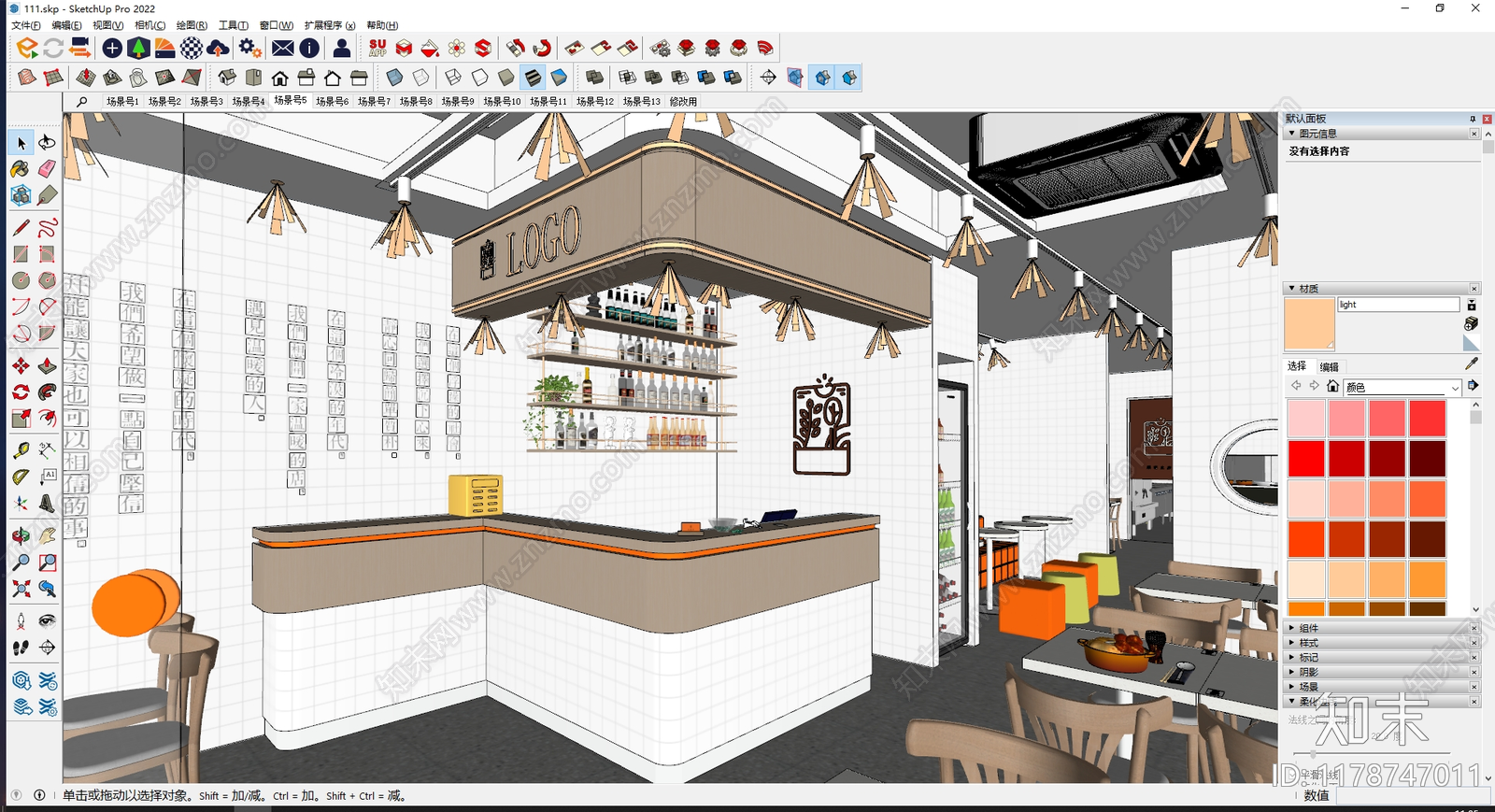Click the materials home button
The width and height of the screenshot is (1495, 812).
click(1332, 386)
